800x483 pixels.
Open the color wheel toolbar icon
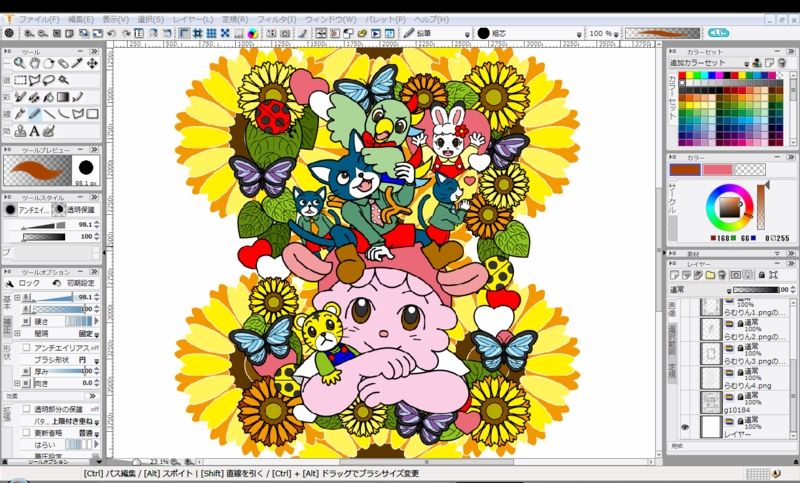(252, 34)
